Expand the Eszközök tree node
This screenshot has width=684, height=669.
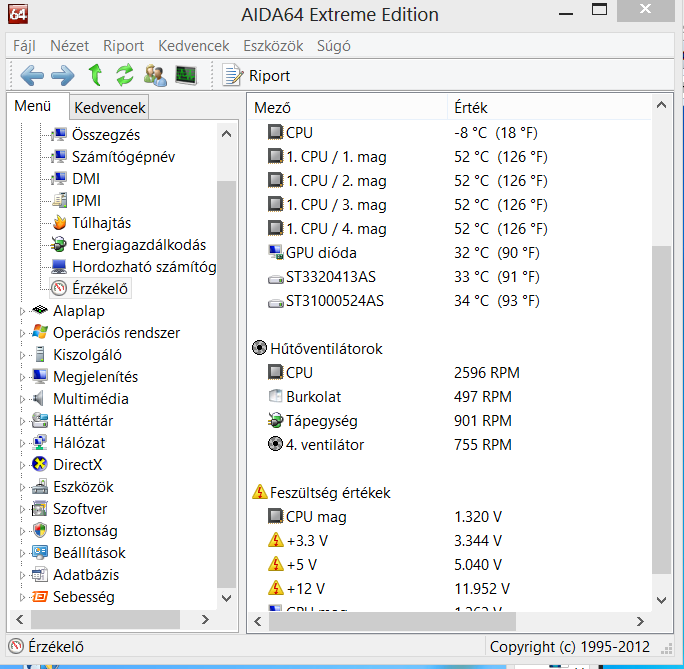click(22, 487)
